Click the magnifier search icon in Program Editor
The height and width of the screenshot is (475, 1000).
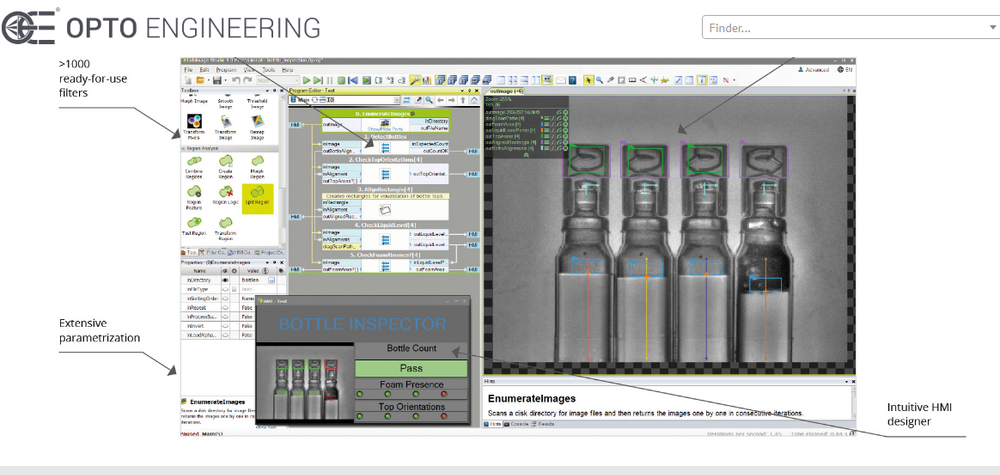click(429, 100)
